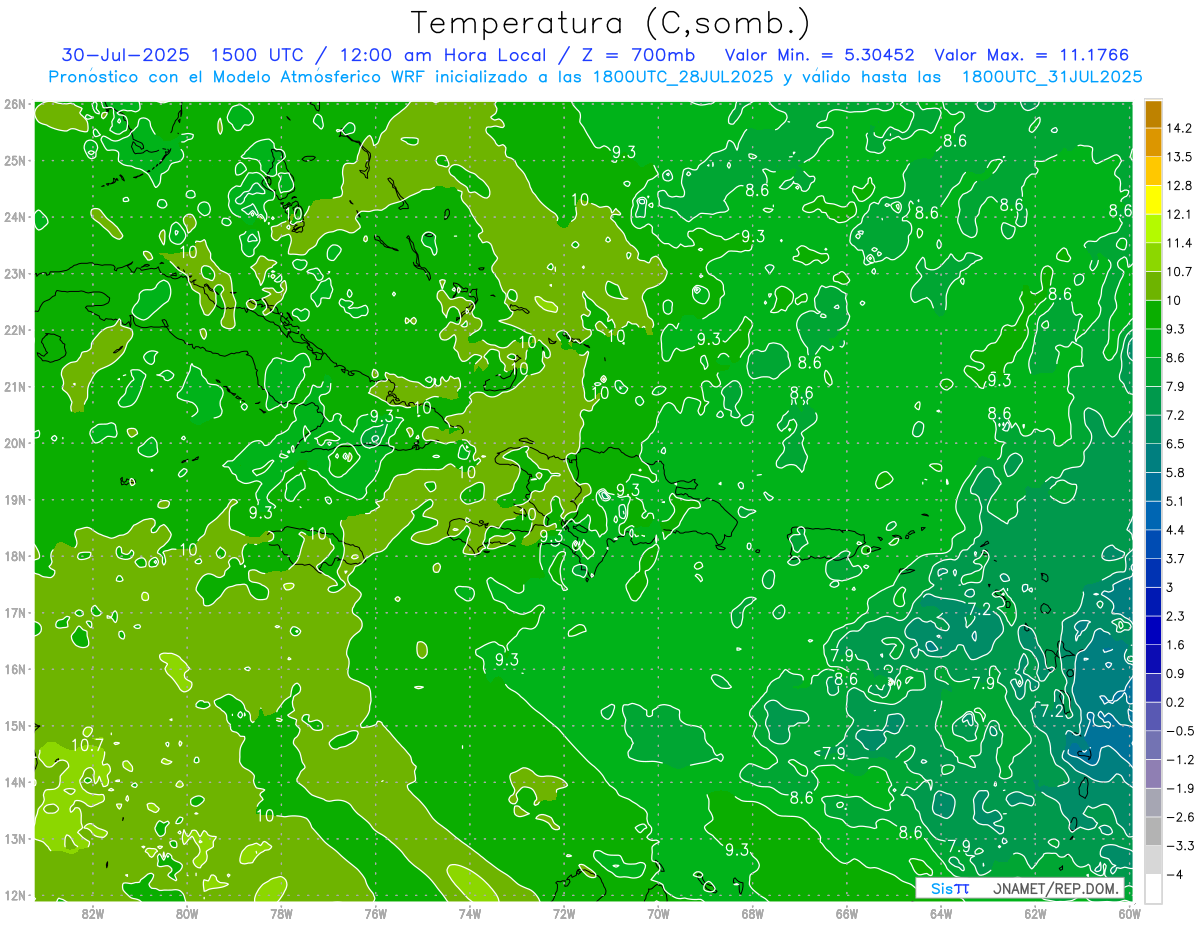
Task: Click the 70W longitude axis label
Action: [x=658, y=913]
